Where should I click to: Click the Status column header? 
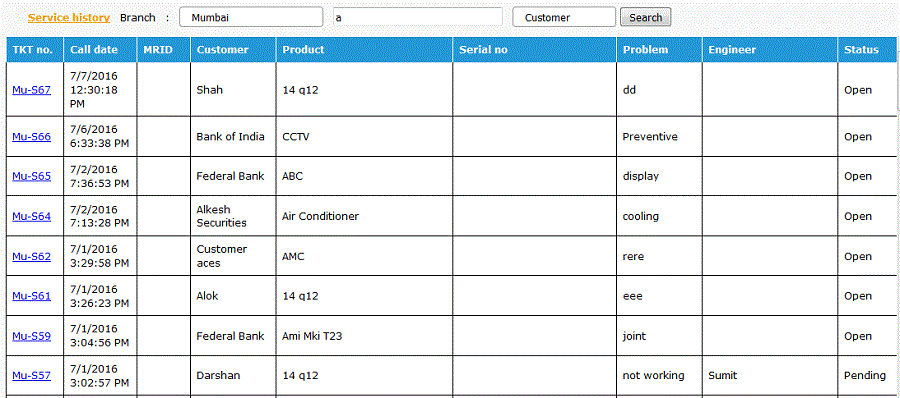[867, 49]
